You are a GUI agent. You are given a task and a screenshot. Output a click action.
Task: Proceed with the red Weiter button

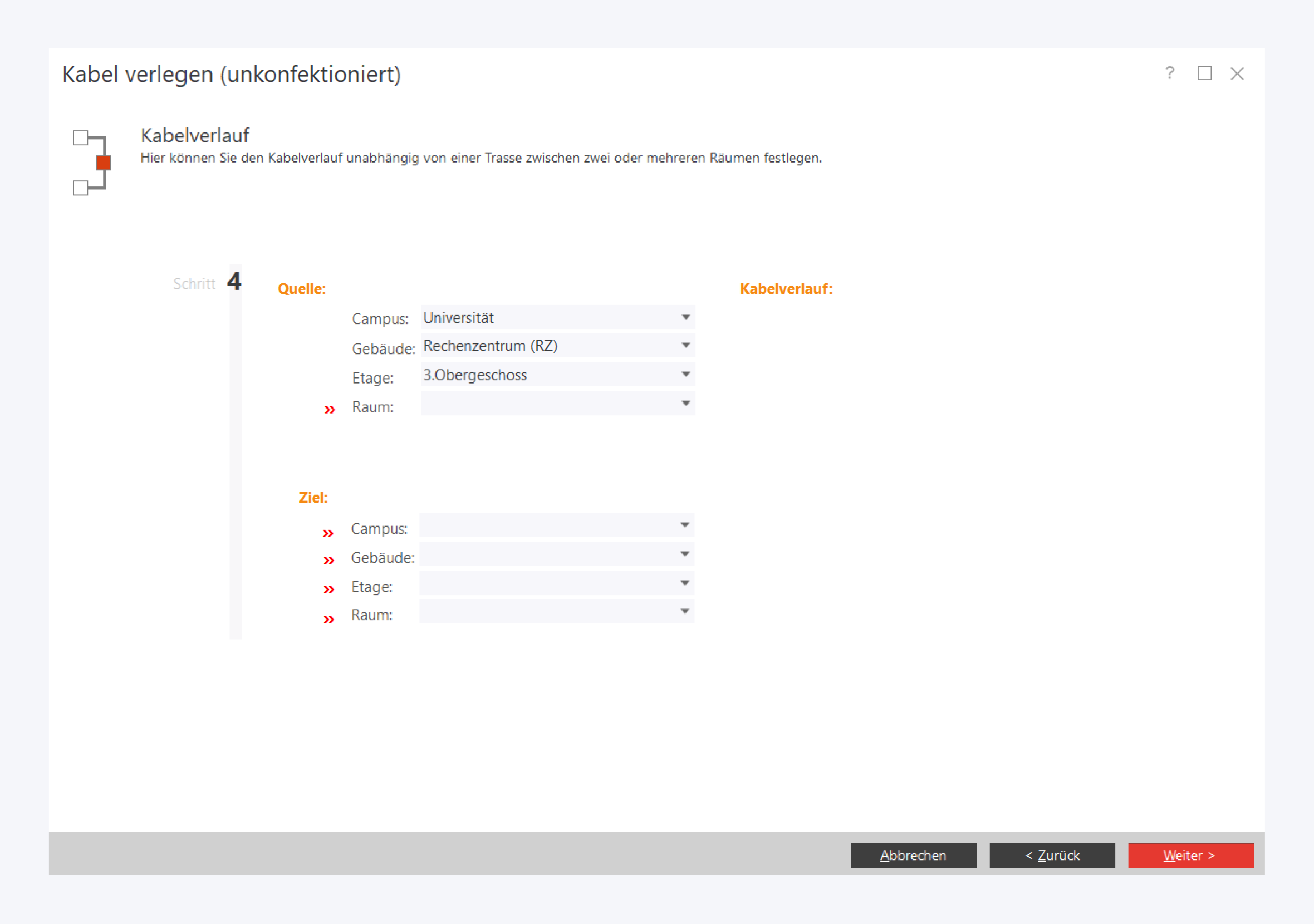[x=1190, y=856]
